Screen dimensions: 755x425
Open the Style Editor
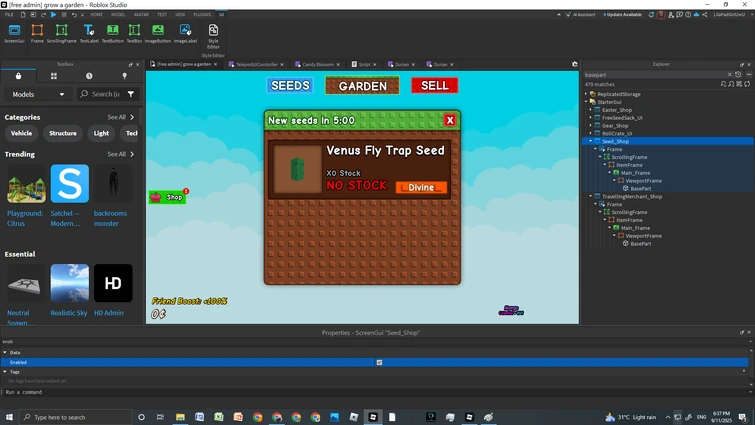click(213, 36)
